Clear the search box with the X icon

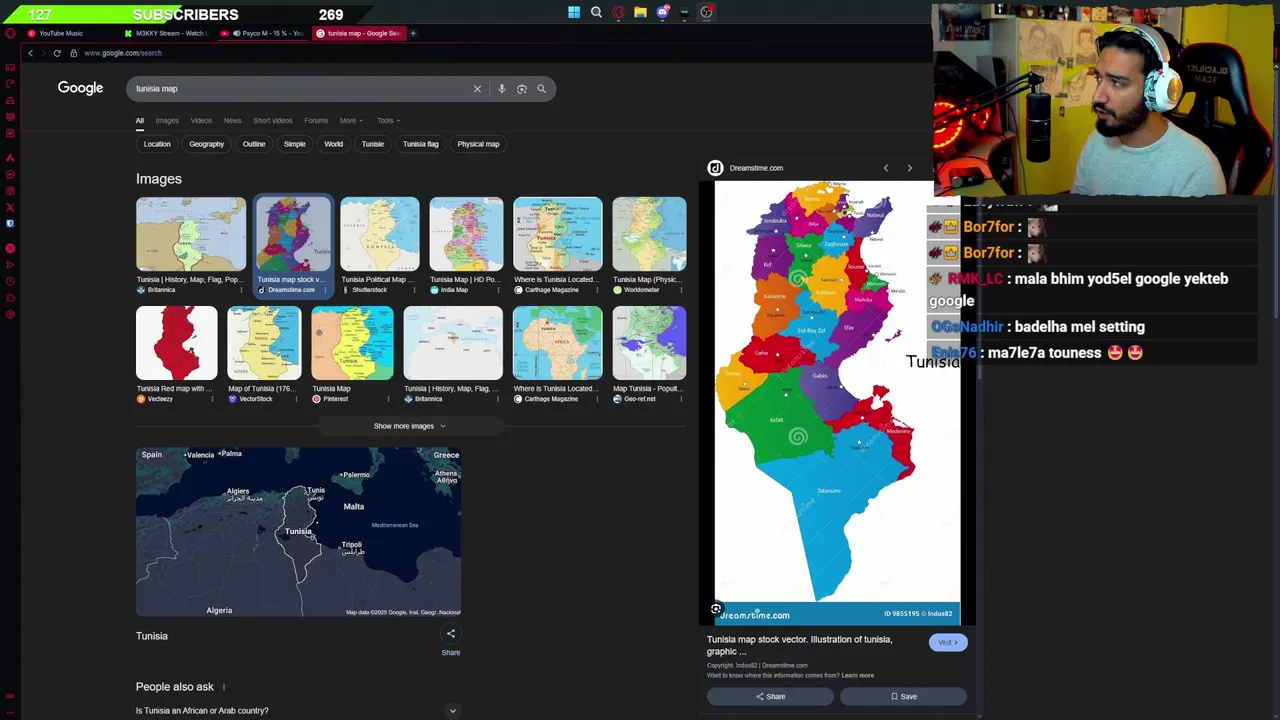[477, 89]
